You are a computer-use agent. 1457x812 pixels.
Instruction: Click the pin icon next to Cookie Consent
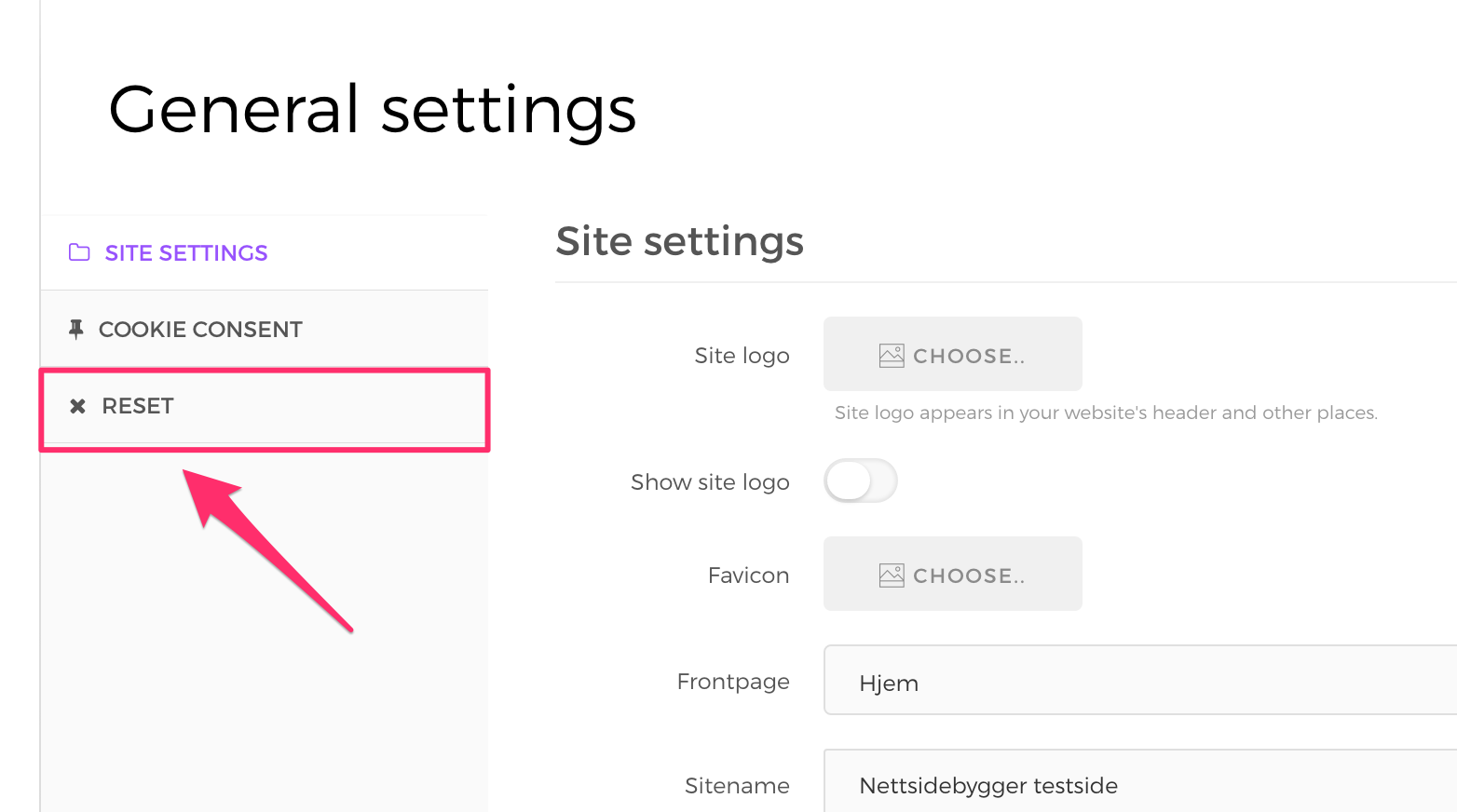[x=76, y=329]
